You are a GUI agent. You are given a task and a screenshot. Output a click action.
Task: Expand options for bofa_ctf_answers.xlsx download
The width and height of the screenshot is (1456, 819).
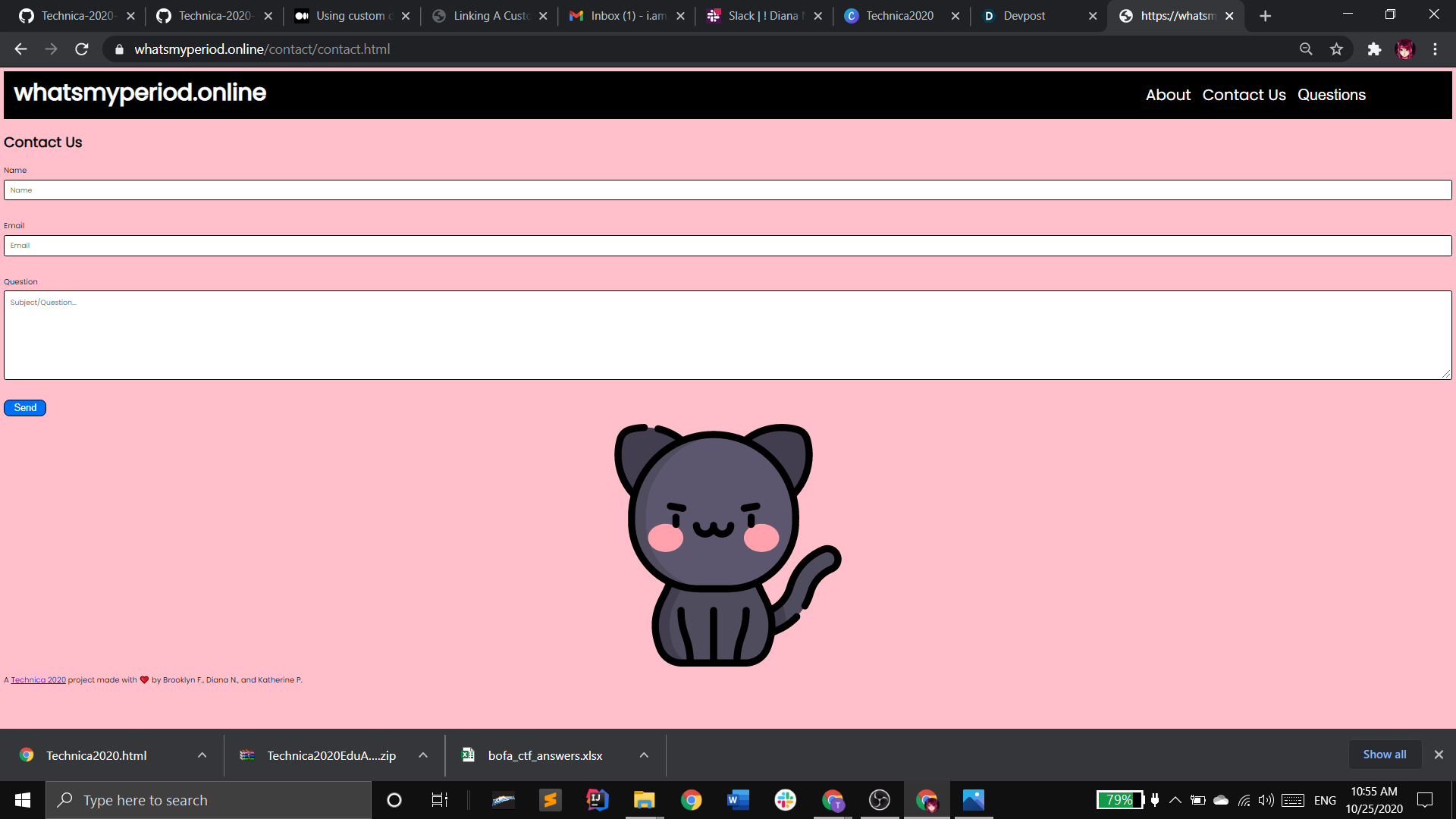644,755
